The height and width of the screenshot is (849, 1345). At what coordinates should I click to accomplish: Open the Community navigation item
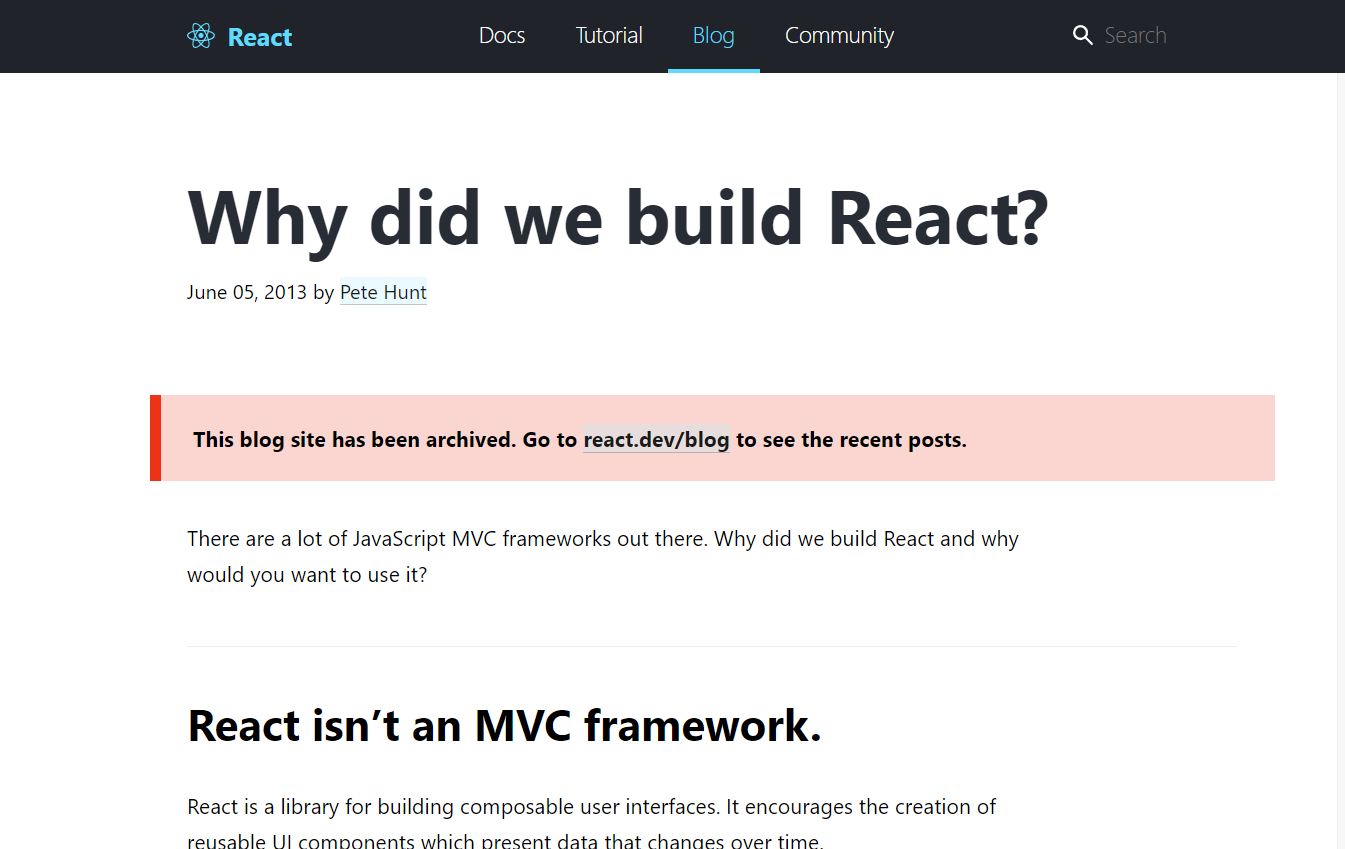(839, 36)
